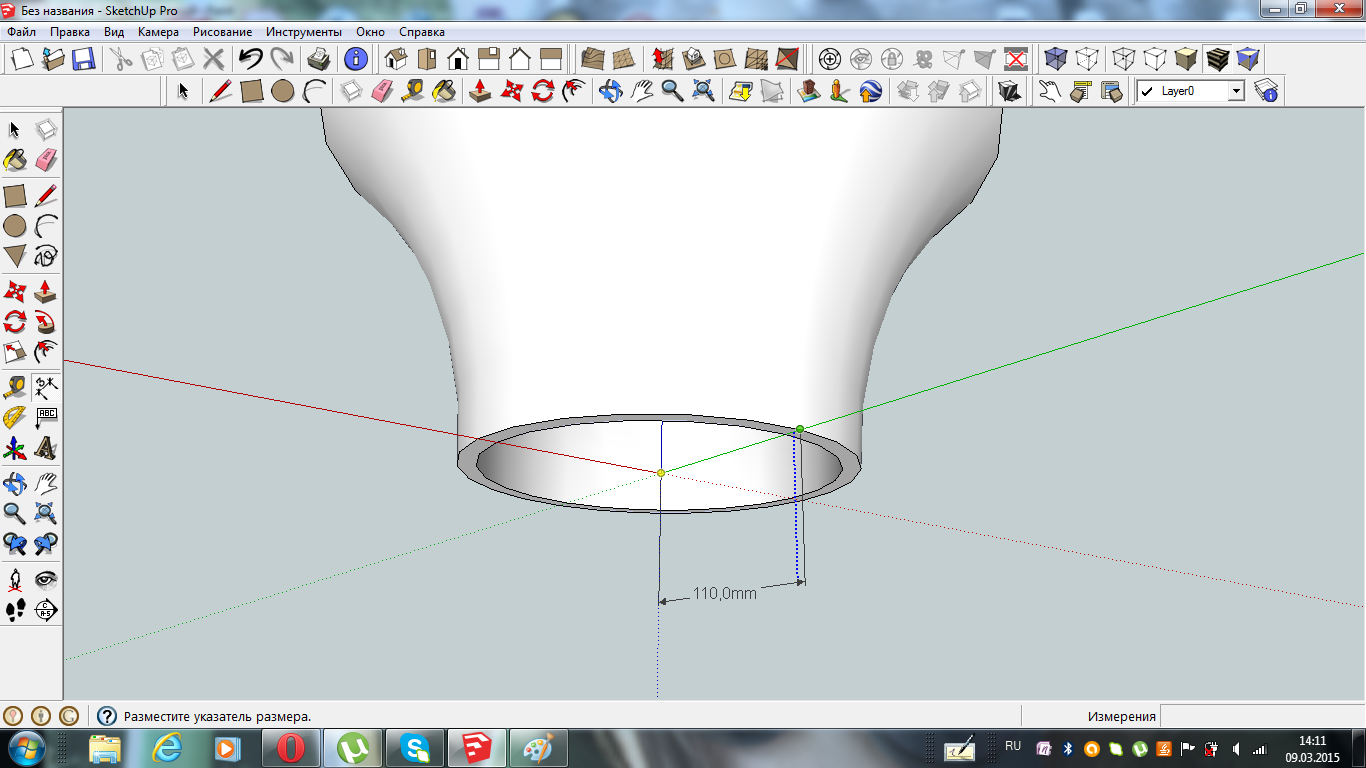The height and width of the screenshot is (768, 1366).
Task: Open Opera from the Windows taskbar
Action: (291, 748)
